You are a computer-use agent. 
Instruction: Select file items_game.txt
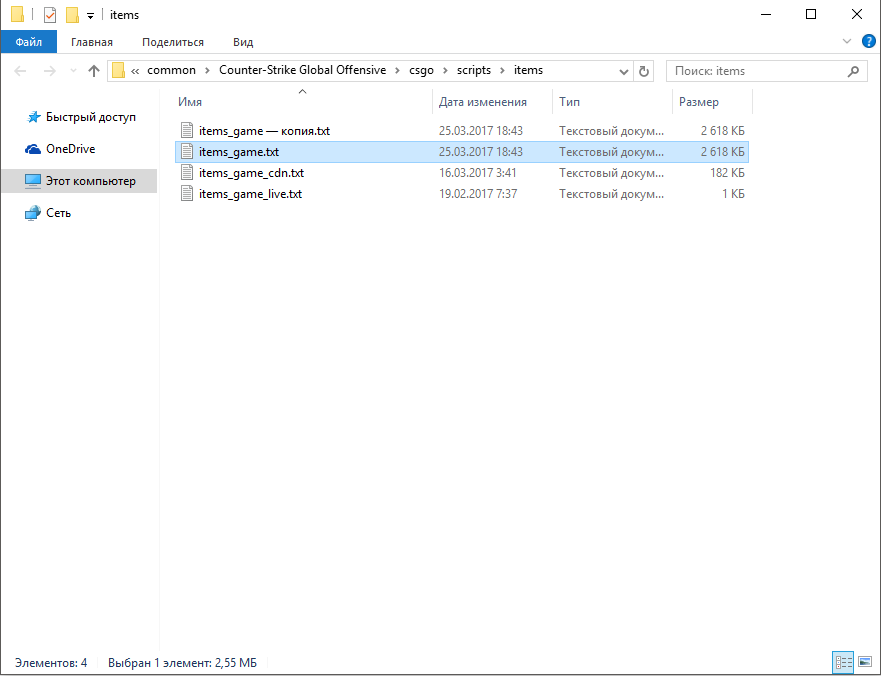462,152
